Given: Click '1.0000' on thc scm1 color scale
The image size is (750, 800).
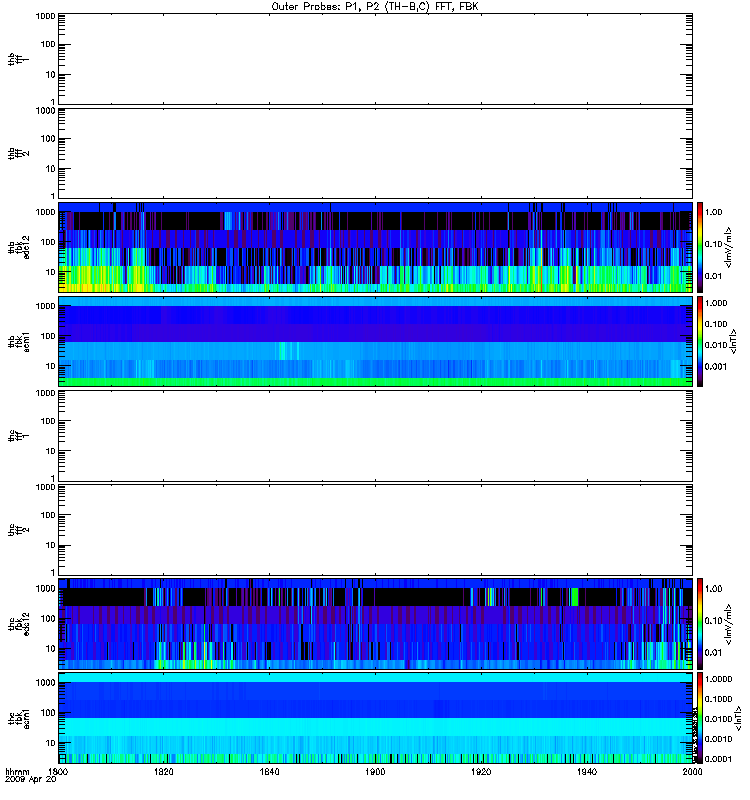Looking at the screenshot, I should pyautogui.click(x=718, y=680).
